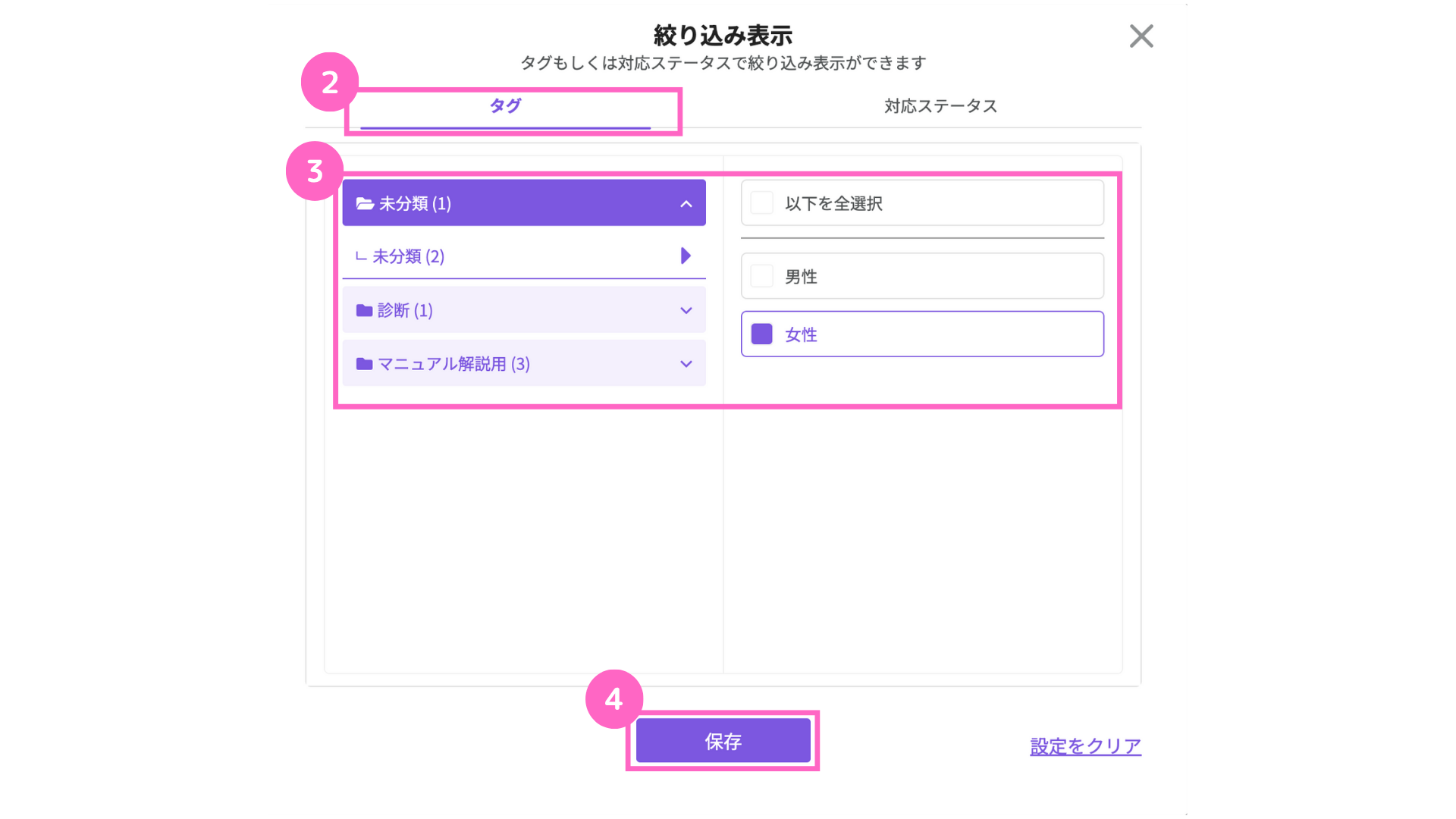Click the open folder icon beside 未分類 (1)

pos(365,203)
